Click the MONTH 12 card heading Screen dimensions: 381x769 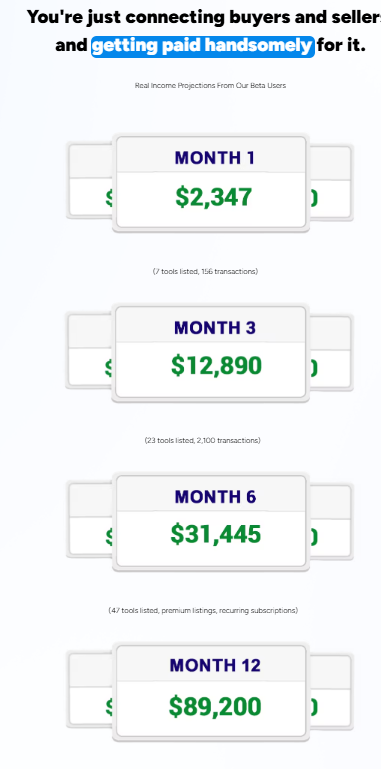point(215,666)
